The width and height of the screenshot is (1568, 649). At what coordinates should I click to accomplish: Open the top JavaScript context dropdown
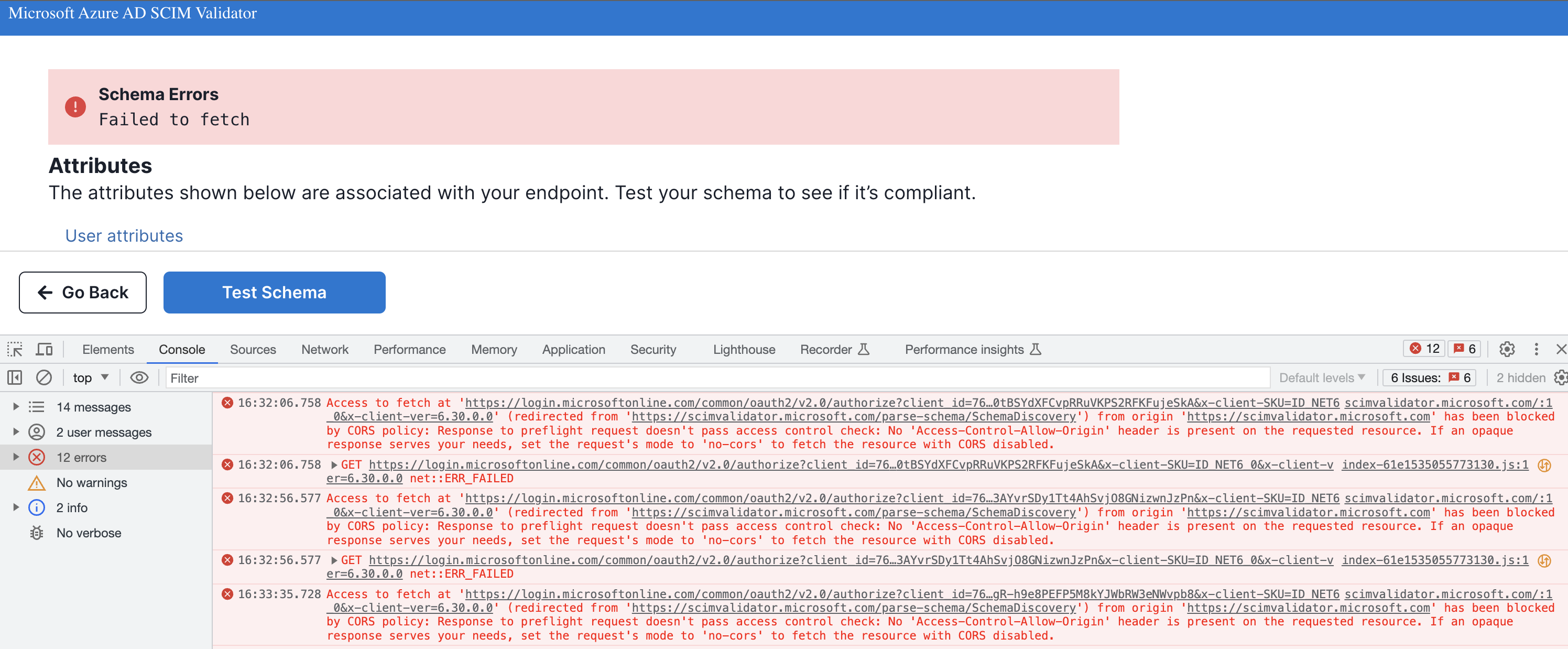pyautogui.click(x=90, y=377)
